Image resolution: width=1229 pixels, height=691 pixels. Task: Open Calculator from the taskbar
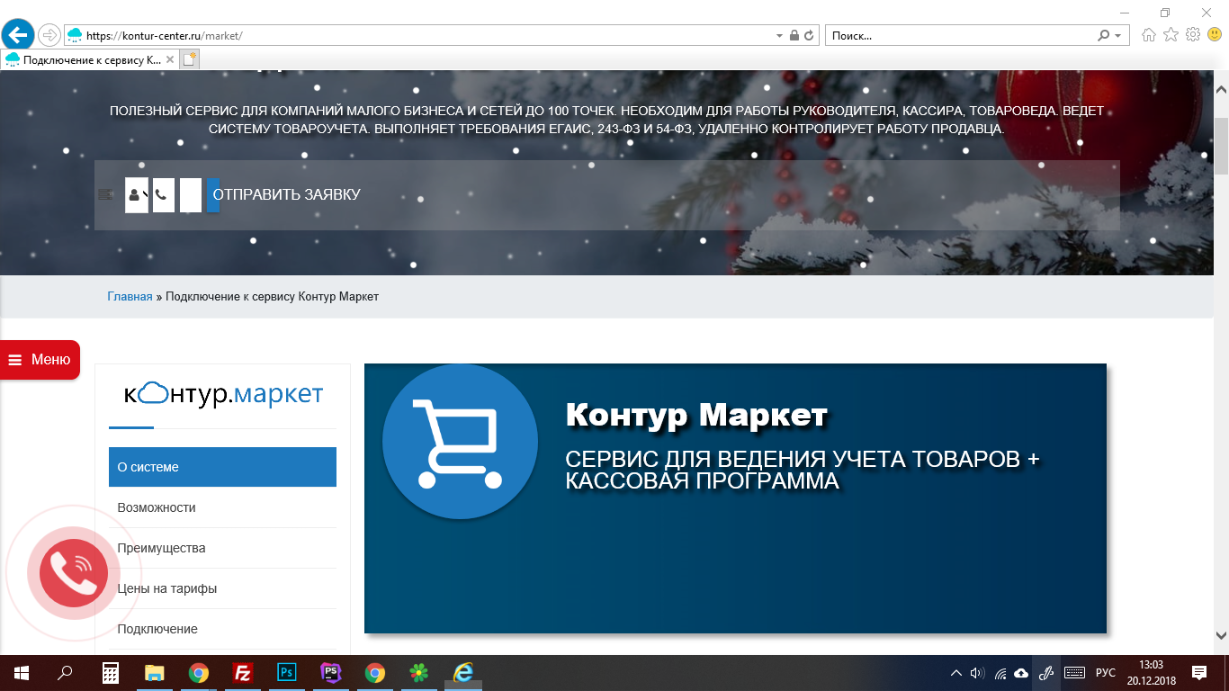click(111, 673)
